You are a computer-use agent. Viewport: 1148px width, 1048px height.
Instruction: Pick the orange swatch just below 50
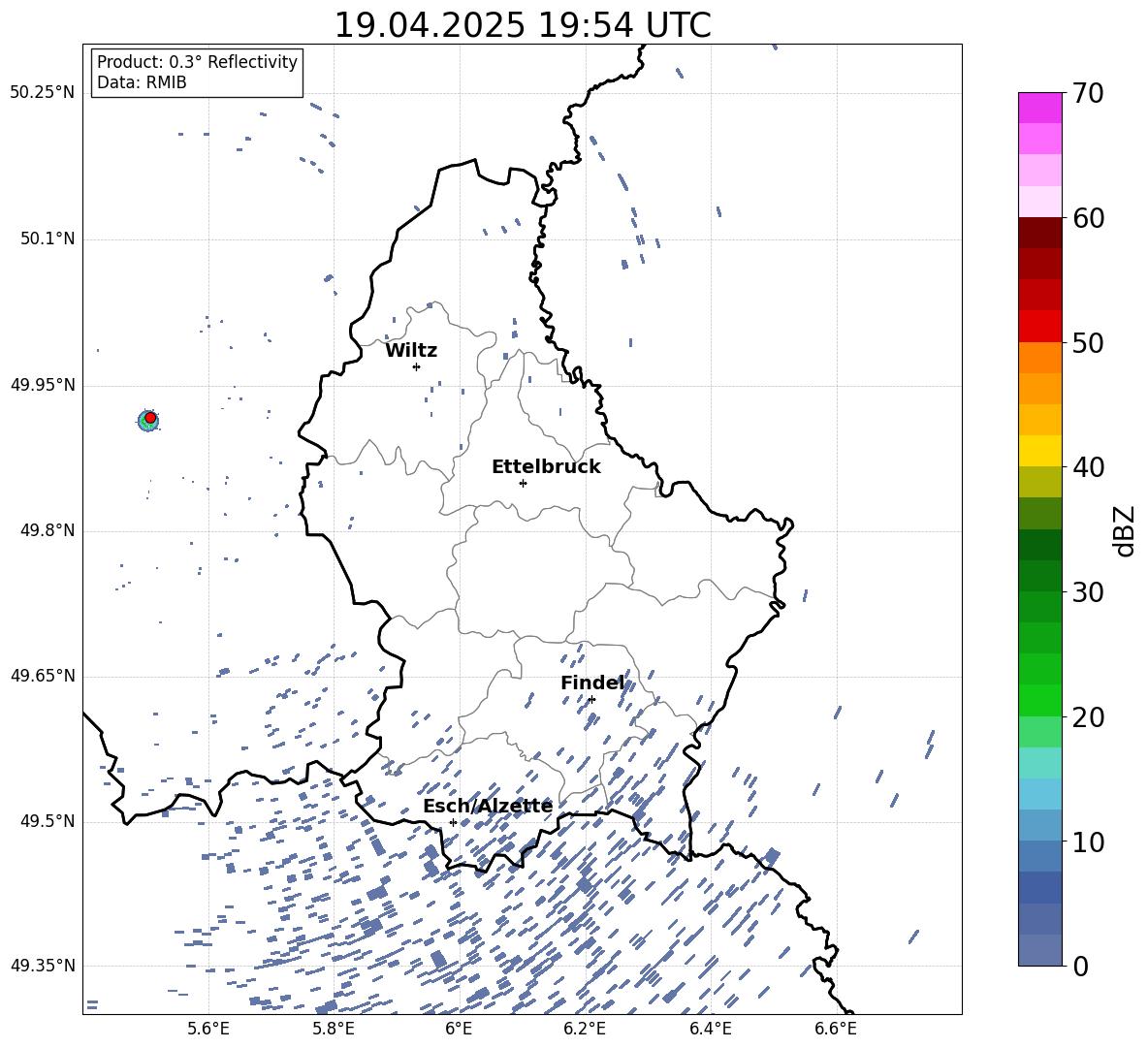[x=1039, y=358]
